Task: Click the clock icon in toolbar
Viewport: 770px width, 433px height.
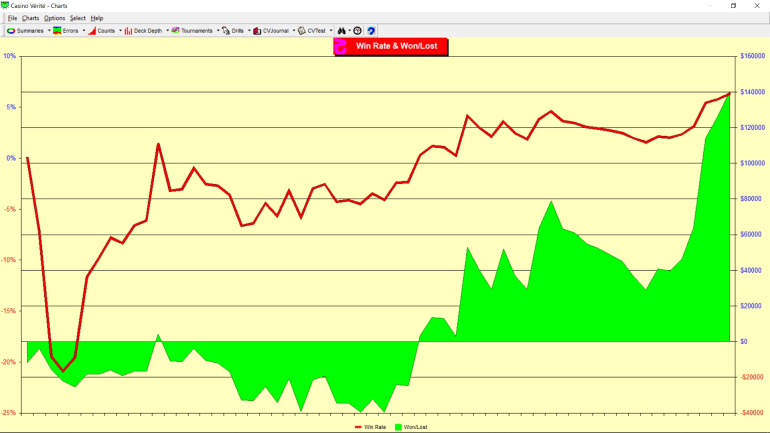Action: (357, 31)
